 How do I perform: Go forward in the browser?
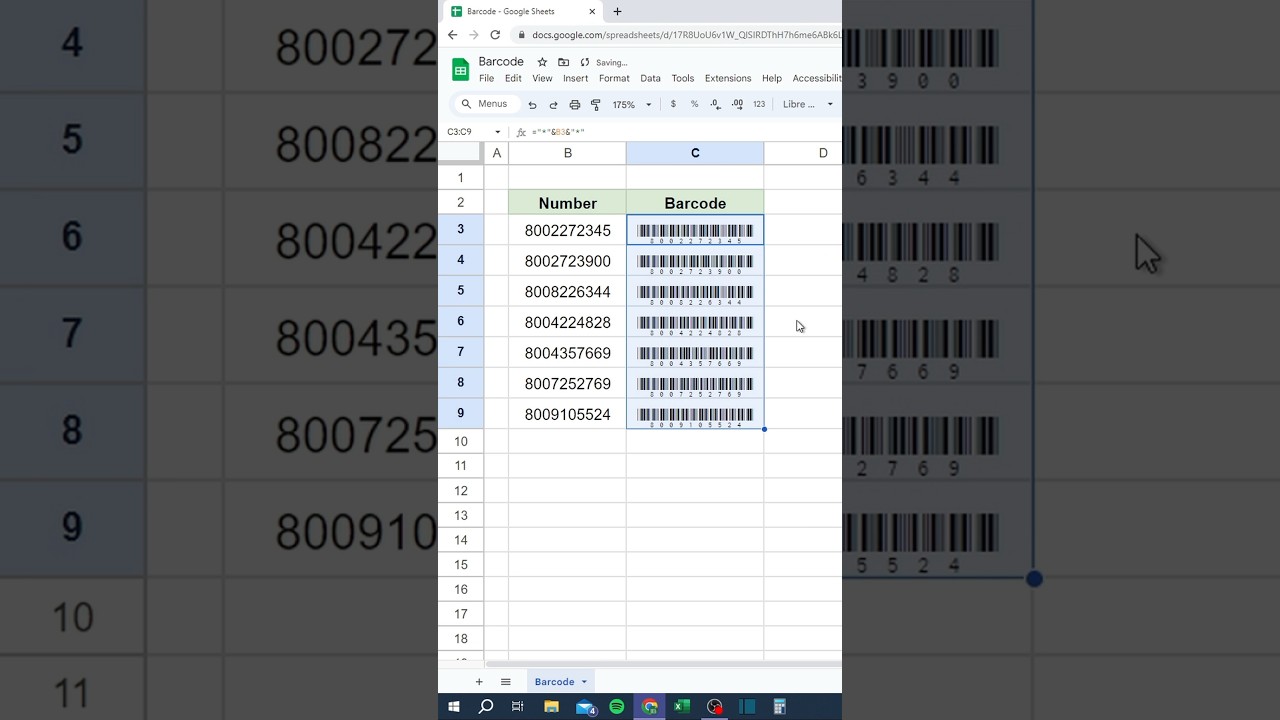(x=474, y=35)
